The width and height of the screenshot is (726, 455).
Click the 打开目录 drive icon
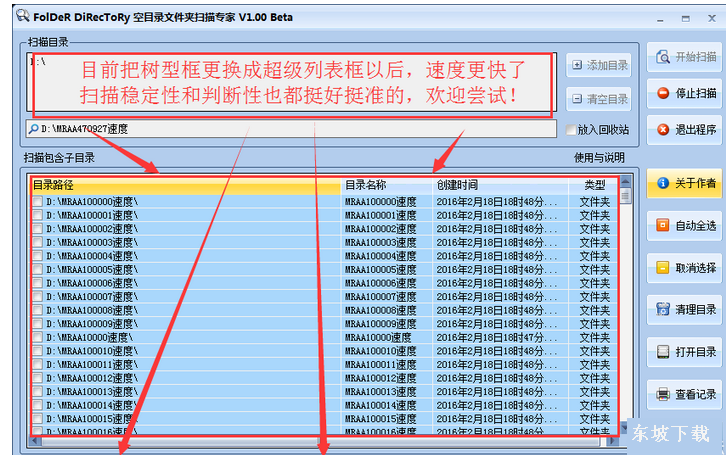coord(663,352)
